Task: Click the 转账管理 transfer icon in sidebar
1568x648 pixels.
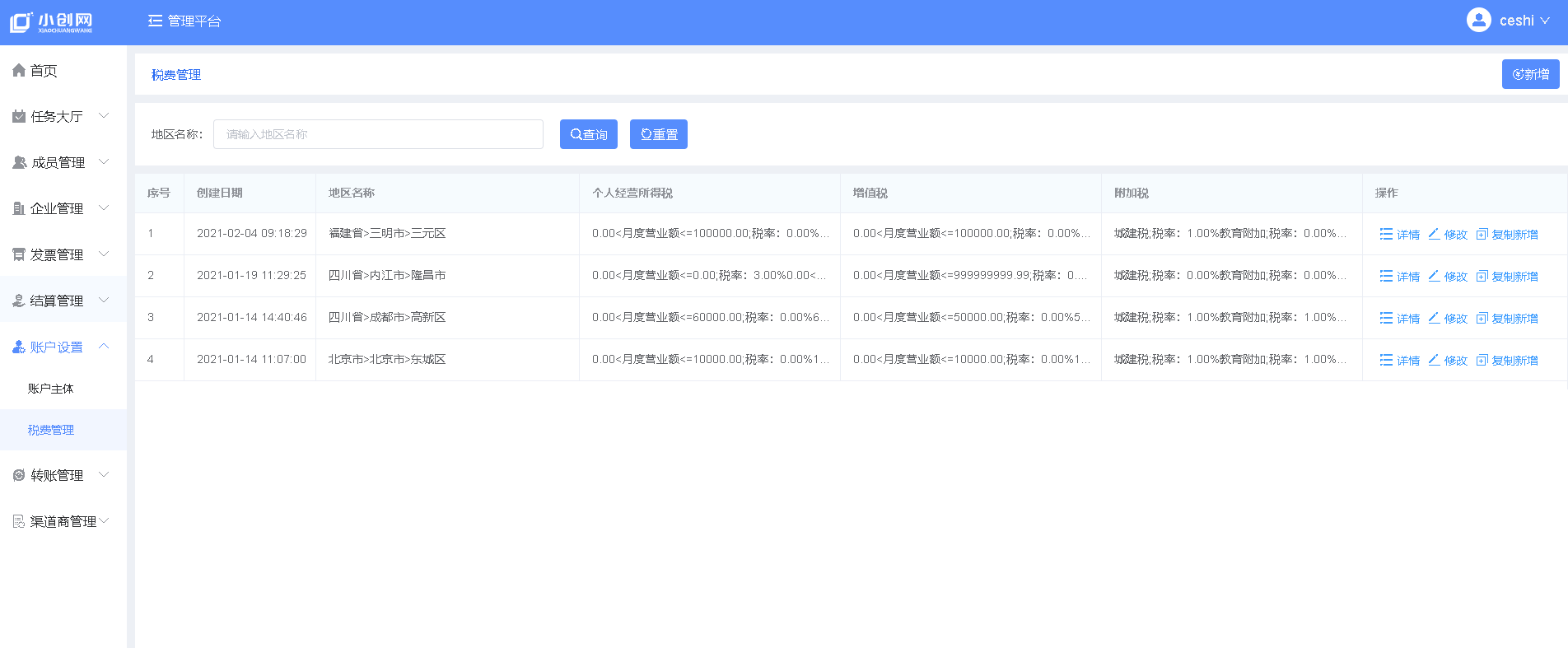Action: pos(19,475)
